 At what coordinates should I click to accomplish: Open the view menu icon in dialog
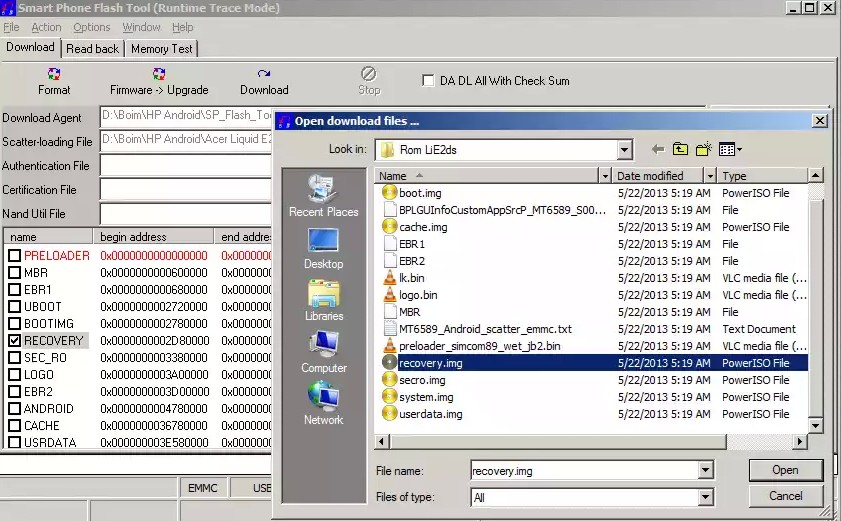[x=730, y=150]
